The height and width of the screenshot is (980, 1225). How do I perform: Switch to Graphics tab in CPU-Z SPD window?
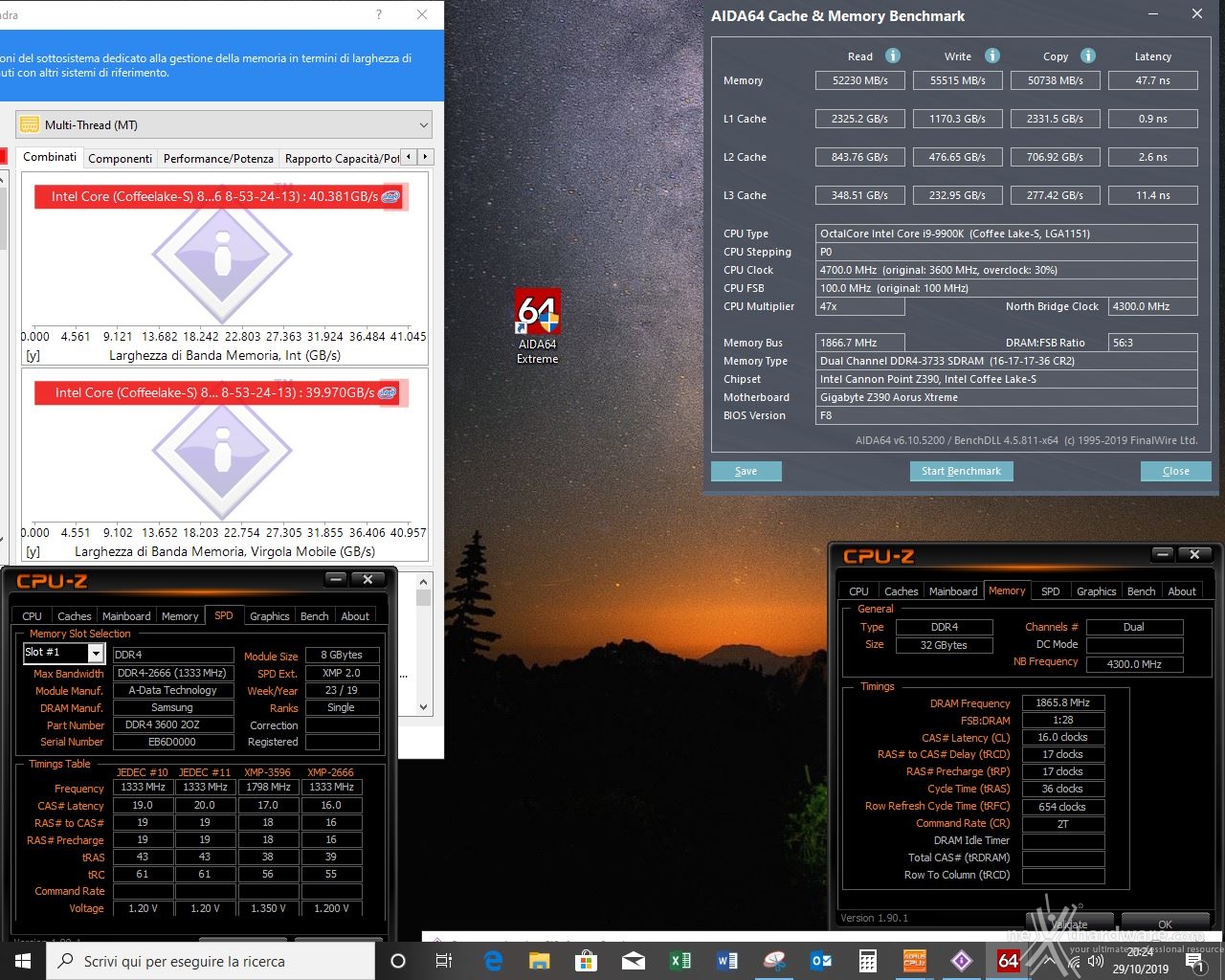point(270,616)
